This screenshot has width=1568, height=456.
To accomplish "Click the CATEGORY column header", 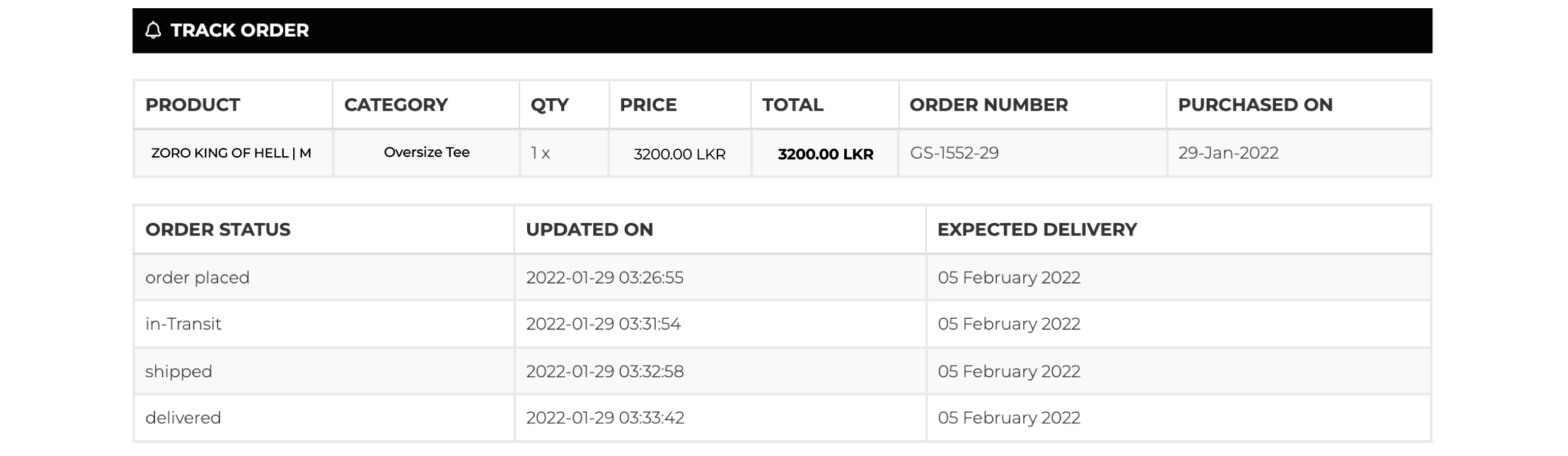I will (395, 105).
